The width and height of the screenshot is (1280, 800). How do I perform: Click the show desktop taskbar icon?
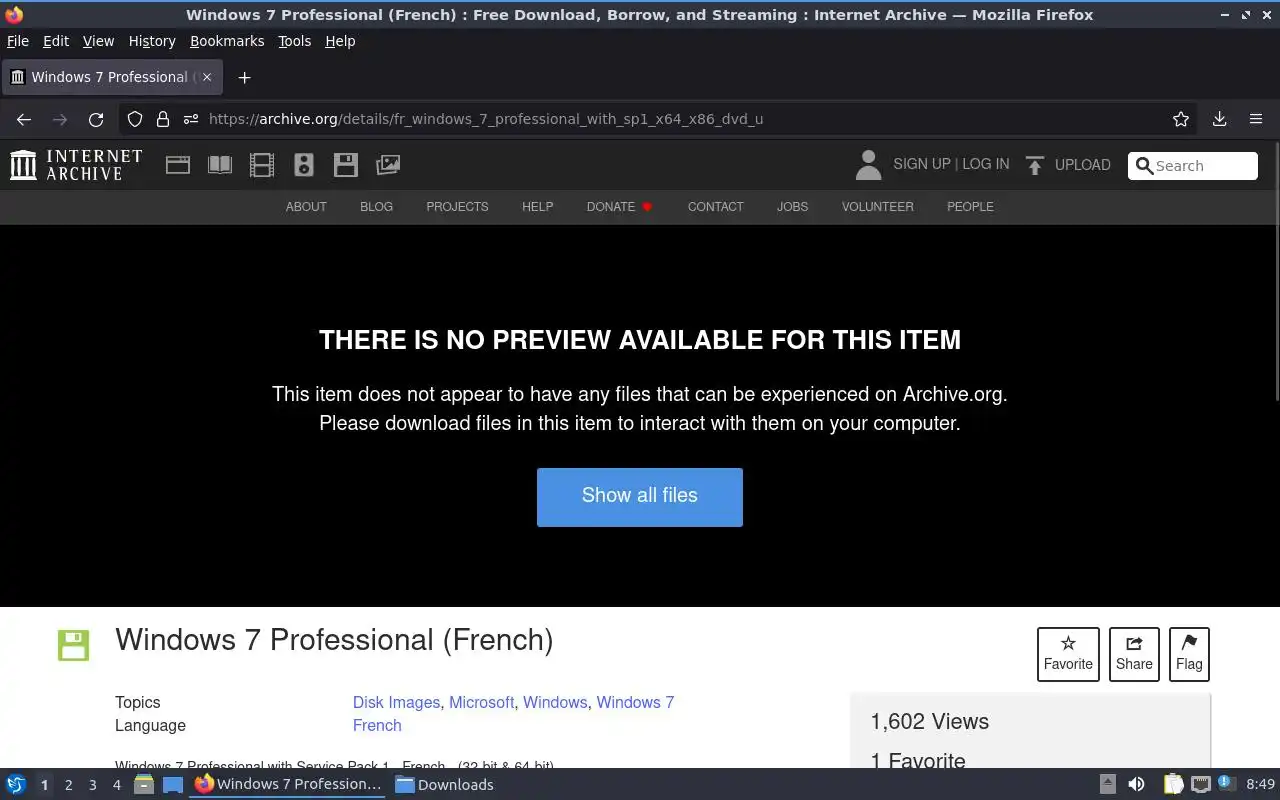click(x=173, y=784)
